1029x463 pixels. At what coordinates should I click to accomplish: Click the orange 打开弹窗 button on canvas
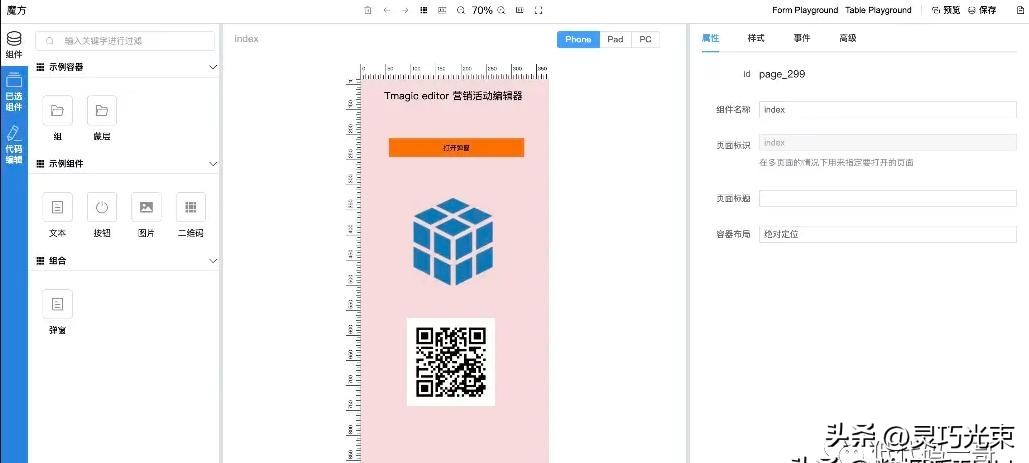[456, 148]
